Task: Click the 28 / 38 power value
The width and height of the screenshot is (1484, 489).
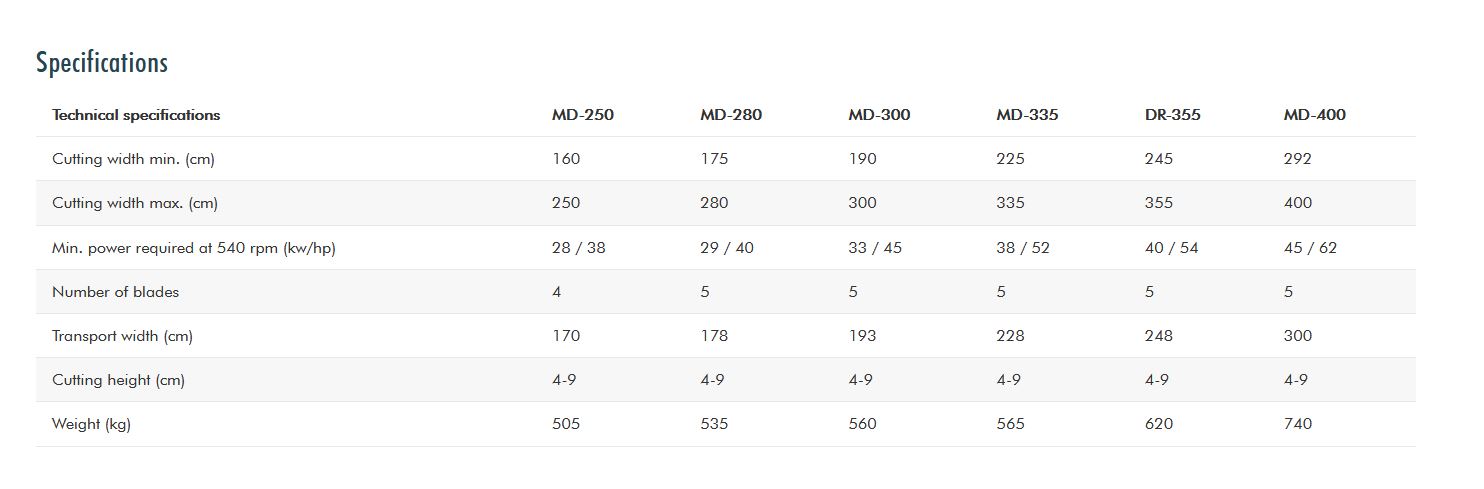Action: click(x=578, y=248)
